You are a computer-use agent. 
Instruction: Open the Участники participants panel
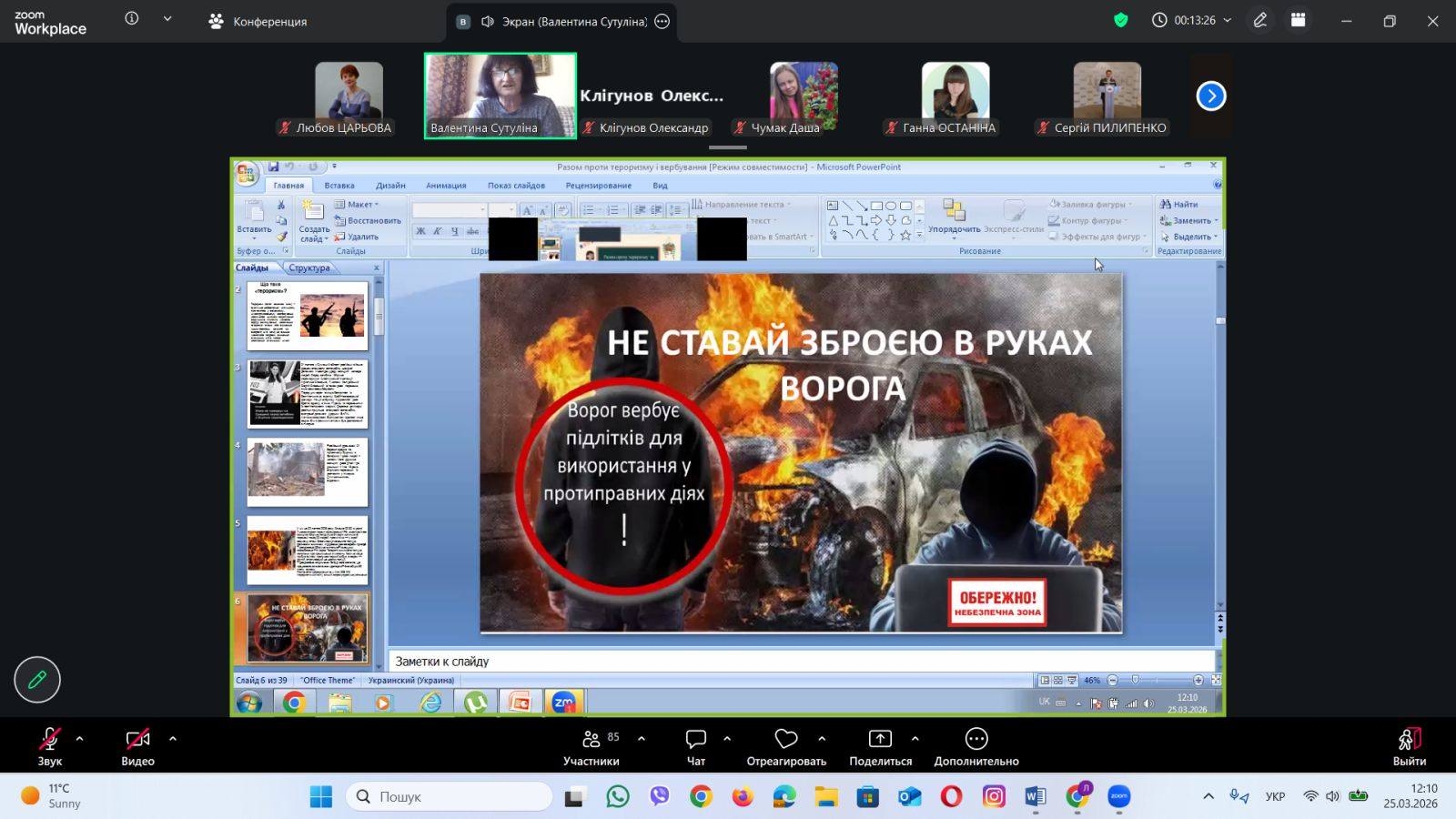coord(591,740)
